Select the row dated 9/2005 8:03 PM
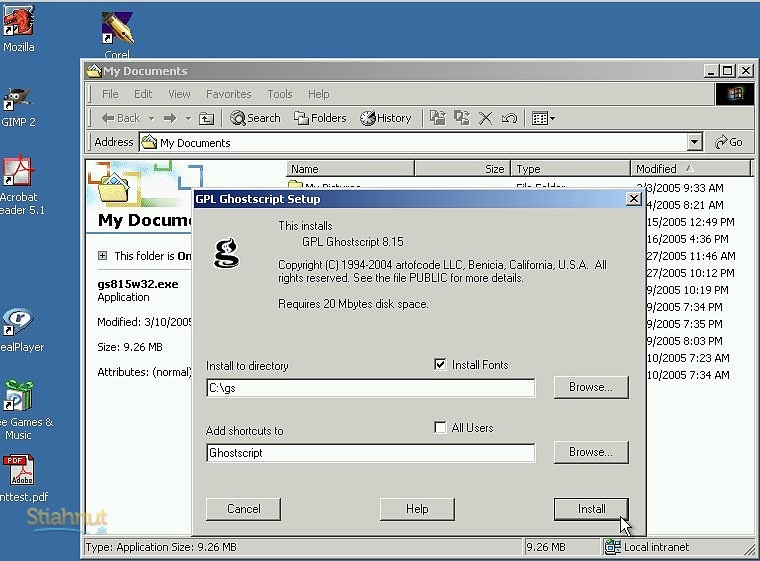This screenshot has width=760, height=561. click(685, 341)
